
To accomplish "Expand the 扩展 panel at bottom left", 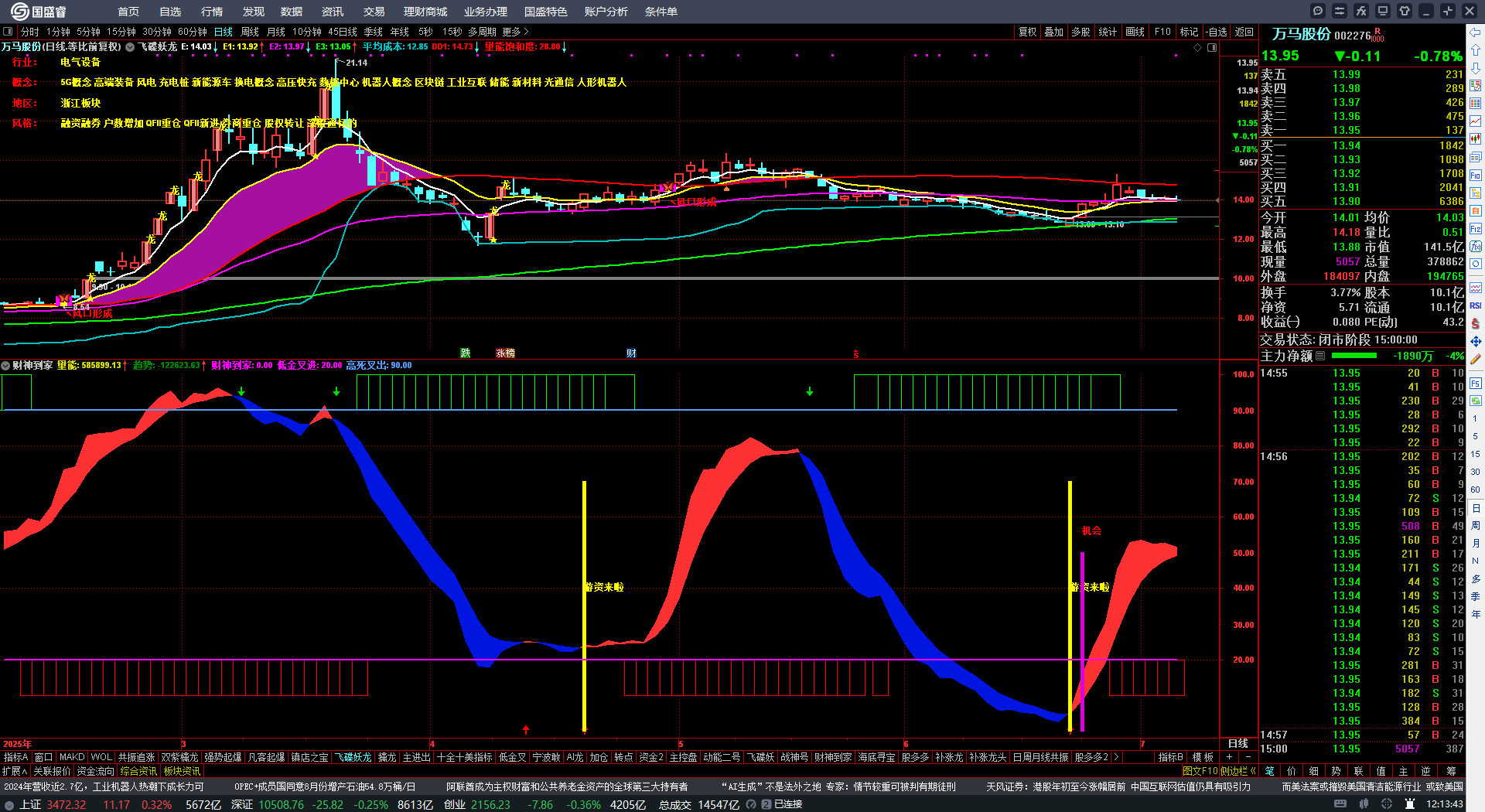I will [15, 771].
